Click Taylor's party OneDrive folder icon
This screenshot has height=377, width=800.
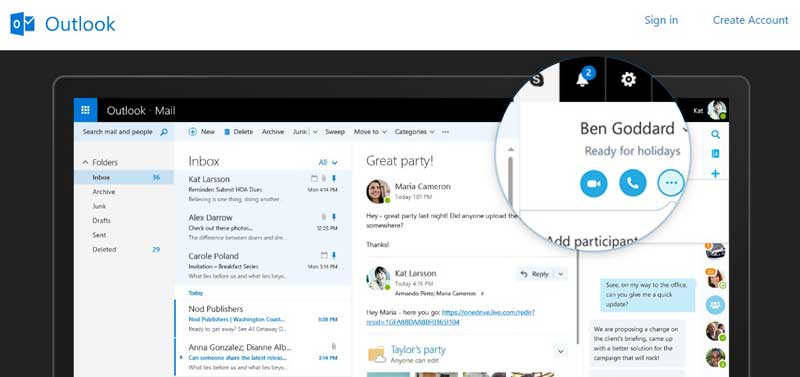click(377, 354)
